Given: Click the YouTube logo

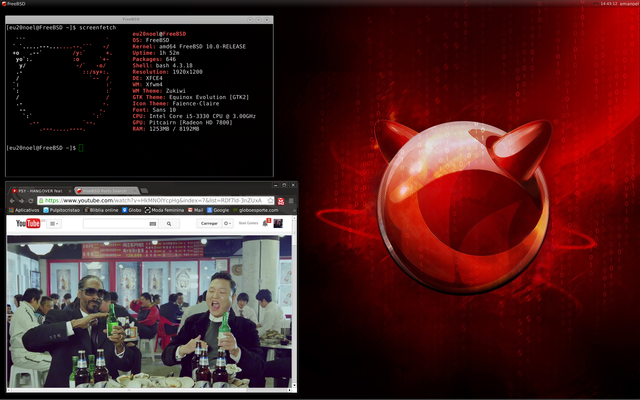Looking at the screenshot, I should pos(28,223).
